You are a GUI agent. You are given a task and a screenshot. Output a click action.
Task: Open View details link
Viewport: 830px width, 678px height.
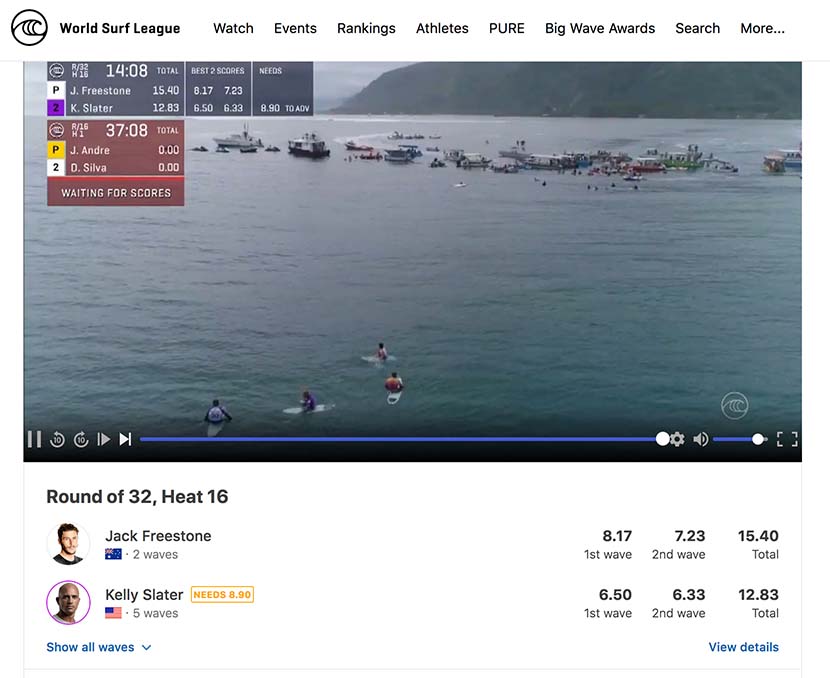(x=743, y=647)
